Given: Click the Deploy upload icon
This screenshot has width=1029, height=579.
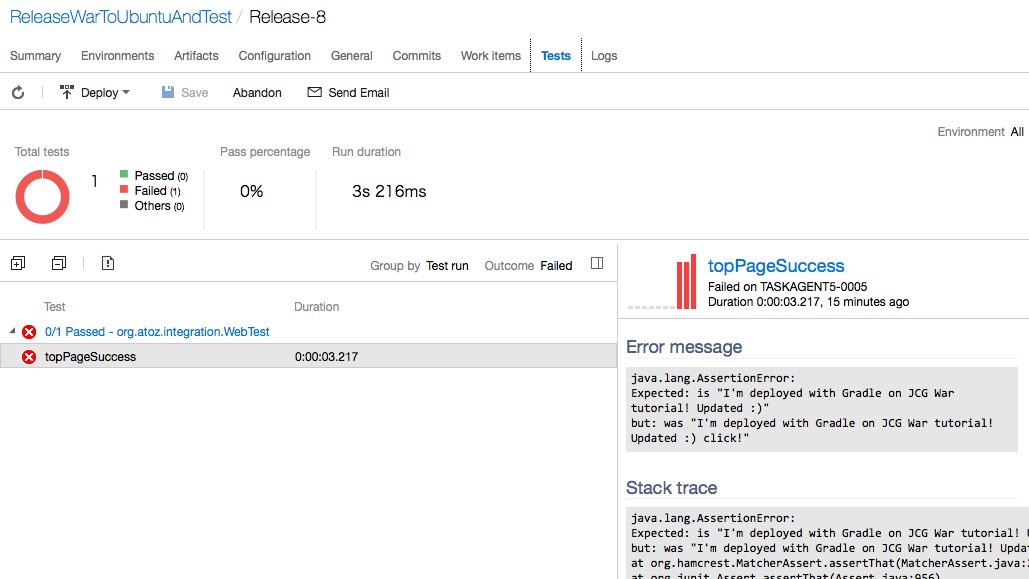Looking at the screenshot, I should coord(66,92).
